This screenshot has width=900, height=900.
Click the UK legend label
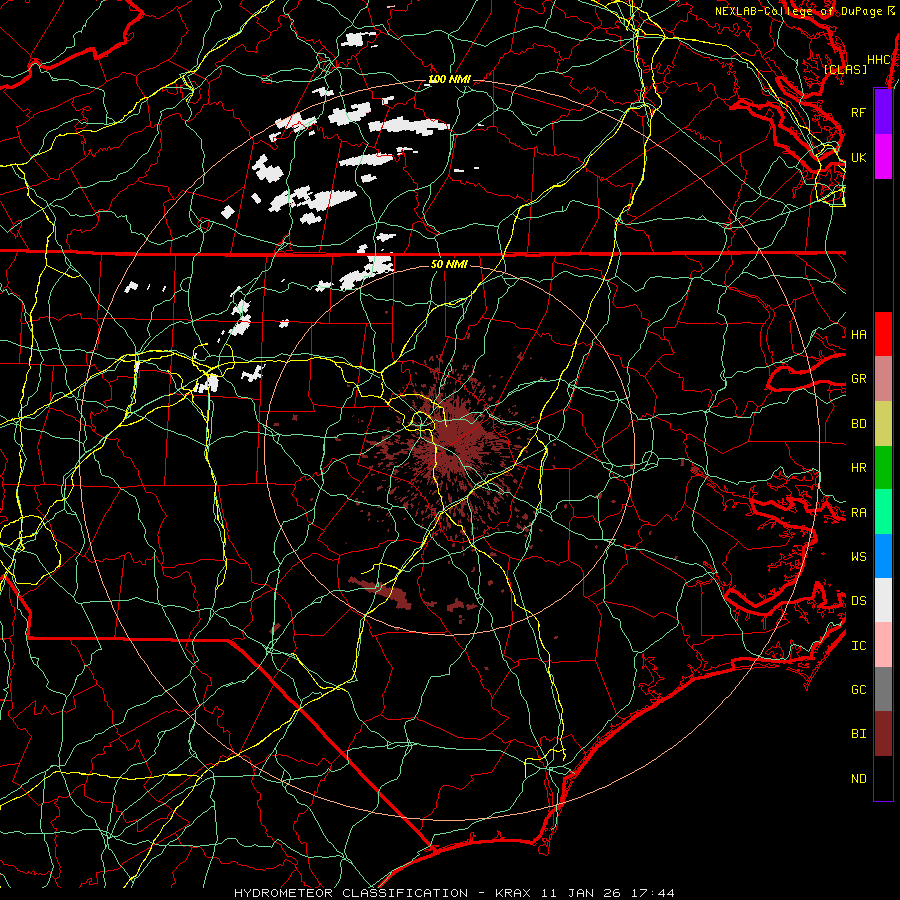[x=858, y=157]
